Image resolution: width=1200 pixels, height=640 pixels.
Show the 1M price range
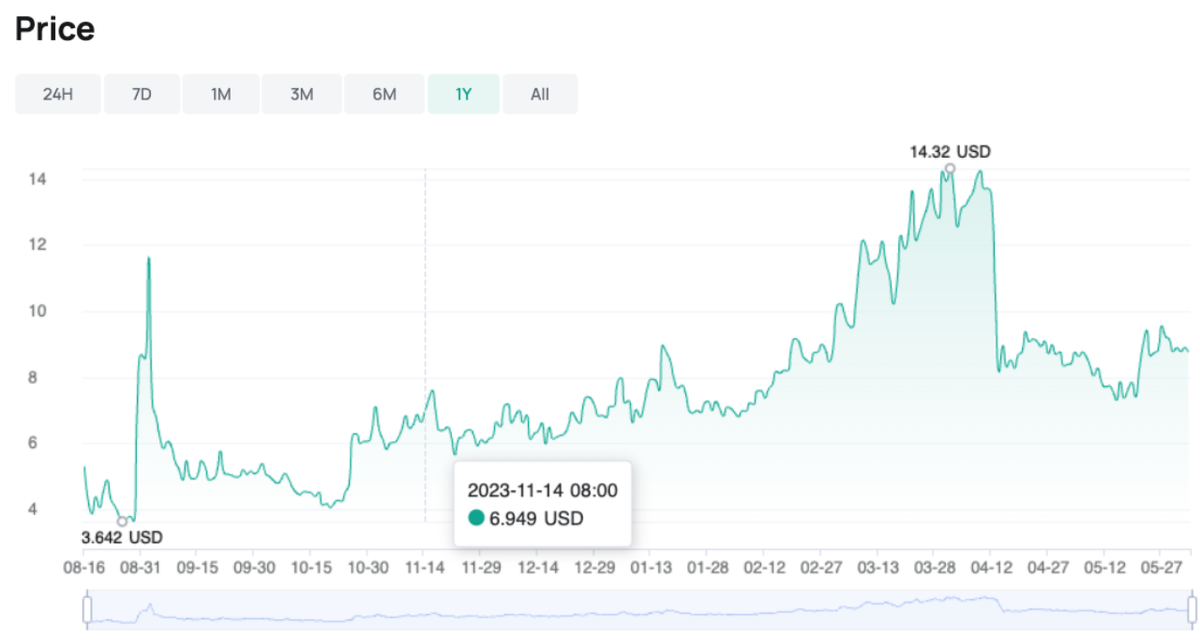pos(221,94)
